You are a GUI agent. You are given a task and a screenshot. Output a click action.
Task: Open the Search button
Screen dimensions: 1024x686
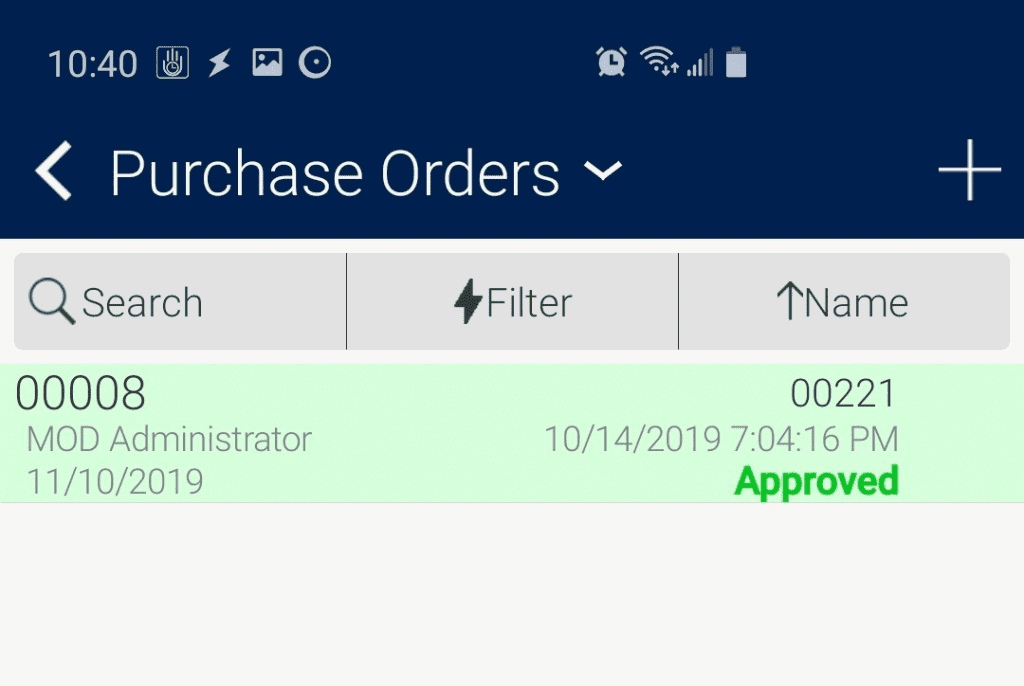pyautogui.click(x=180, y=302)
